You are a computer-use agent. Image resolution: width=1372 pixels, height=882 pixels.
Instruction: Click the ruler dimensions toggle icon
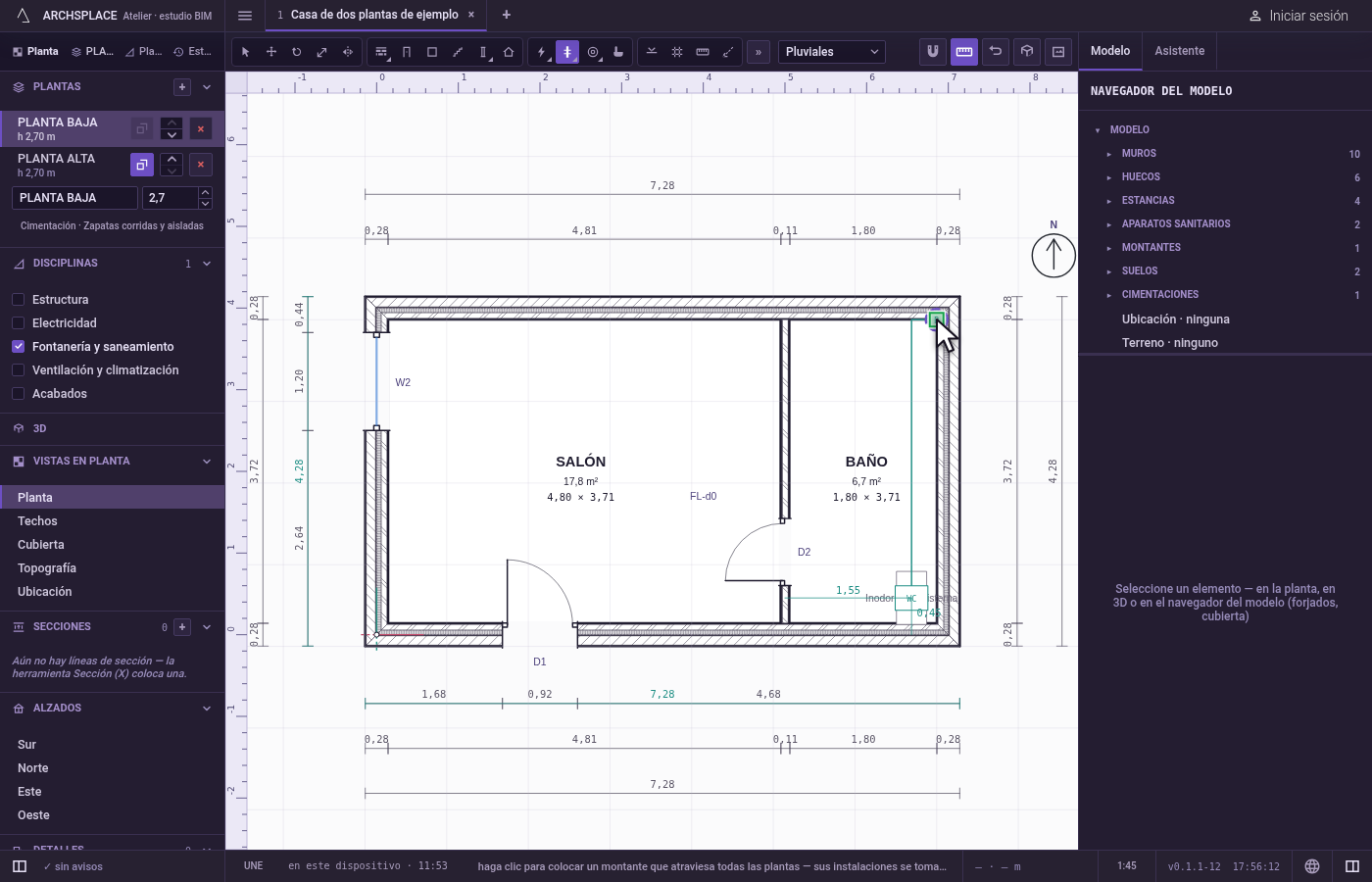click(x=964, y=51)
